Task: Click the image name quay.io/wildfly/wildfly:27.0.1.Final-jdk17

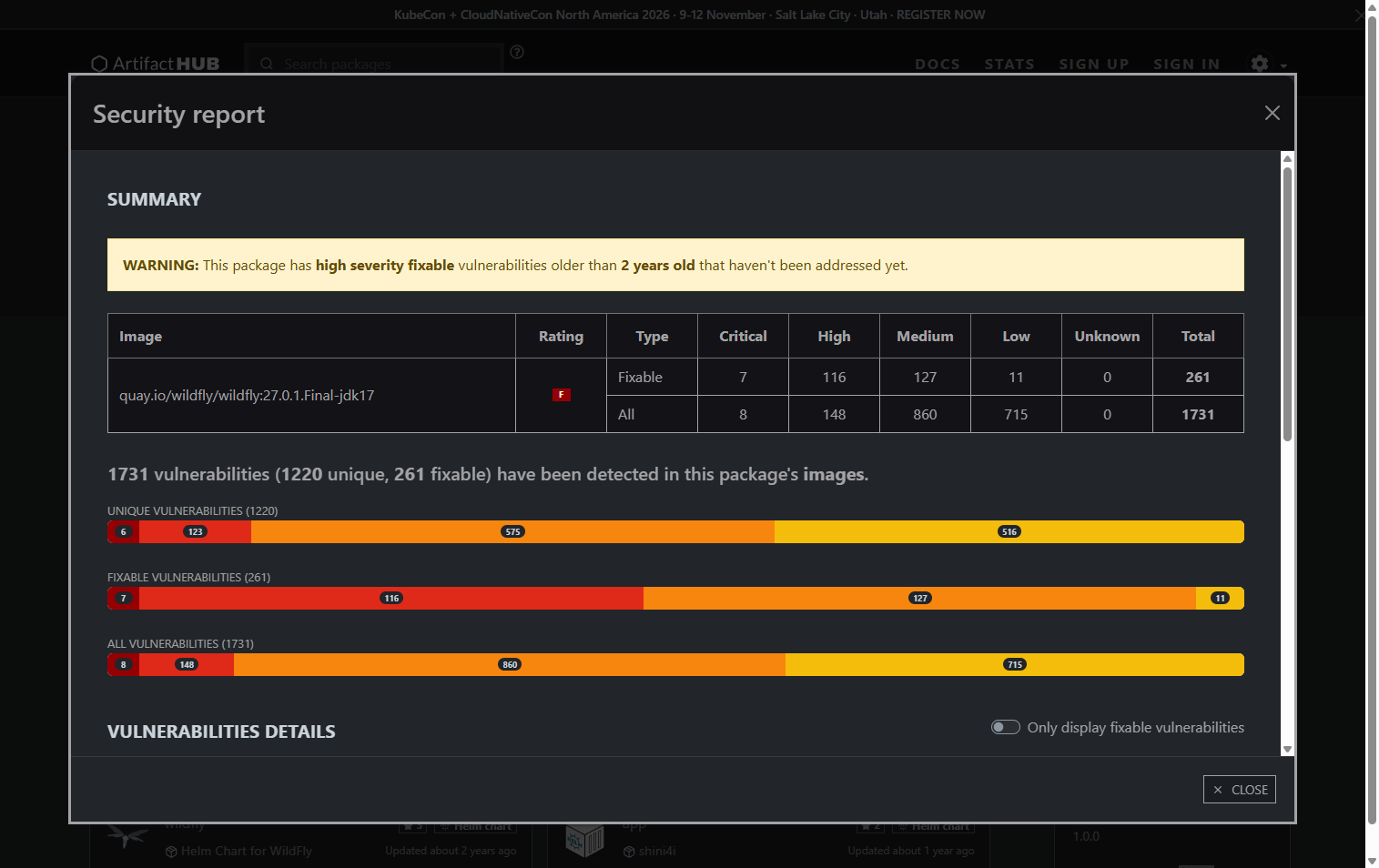Action: (247, 395)
